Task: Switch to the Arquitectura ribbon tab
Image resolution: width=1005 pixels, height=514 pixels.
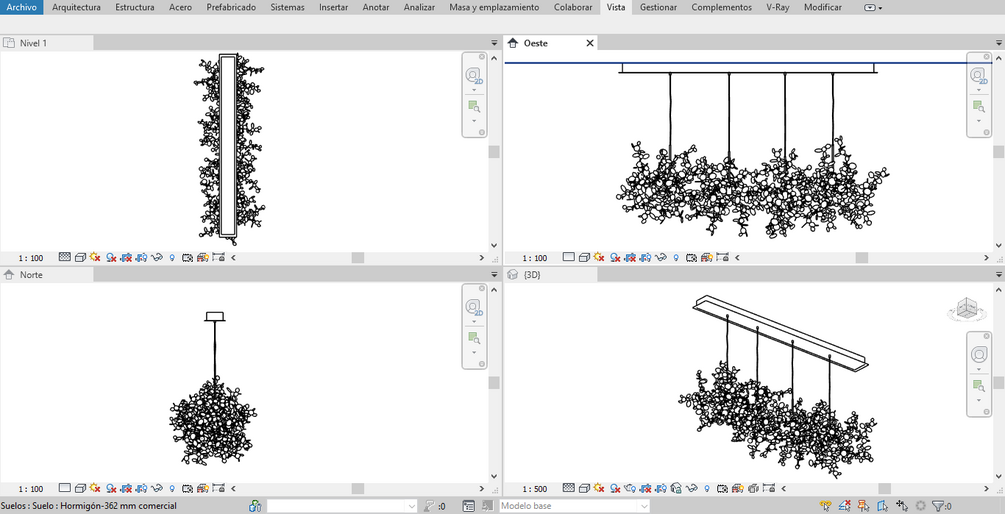Action: pyautogui.click(x=76, y=8)
